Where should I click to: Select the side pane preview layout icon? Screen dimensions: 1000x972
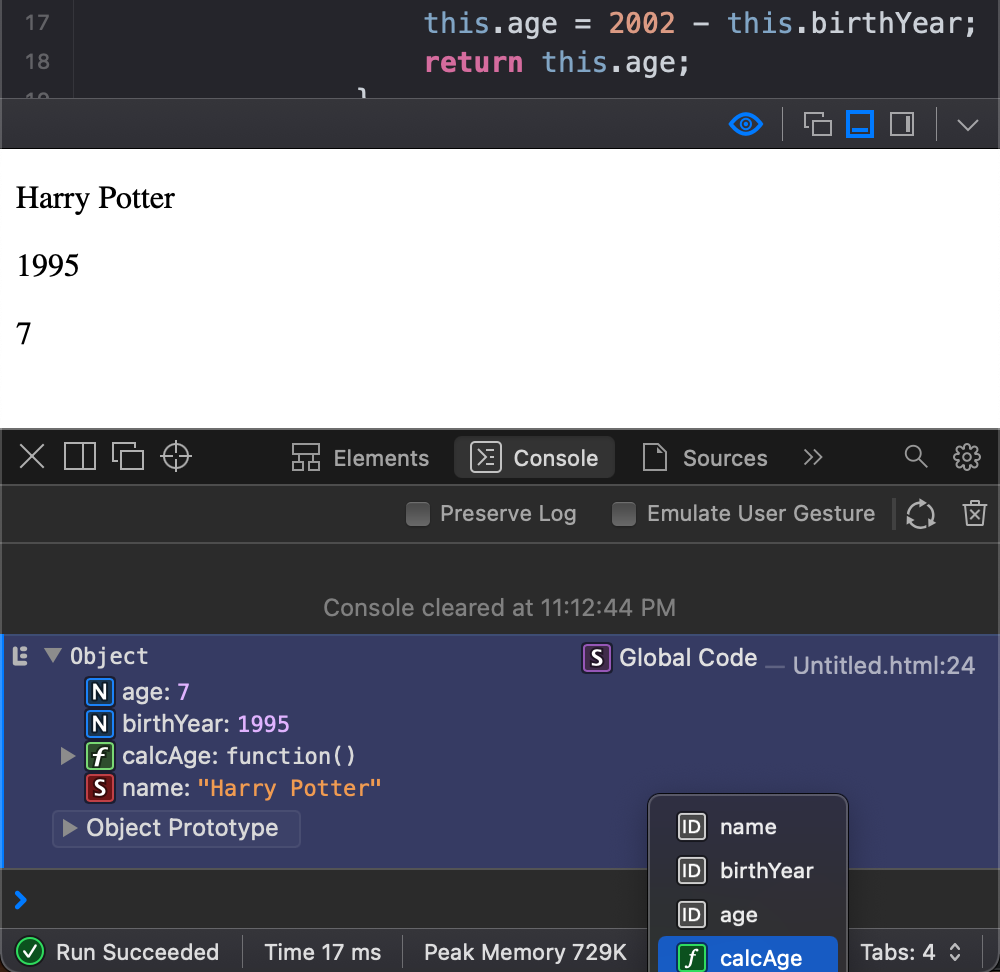pyautogui.click(x=902, y=124)
